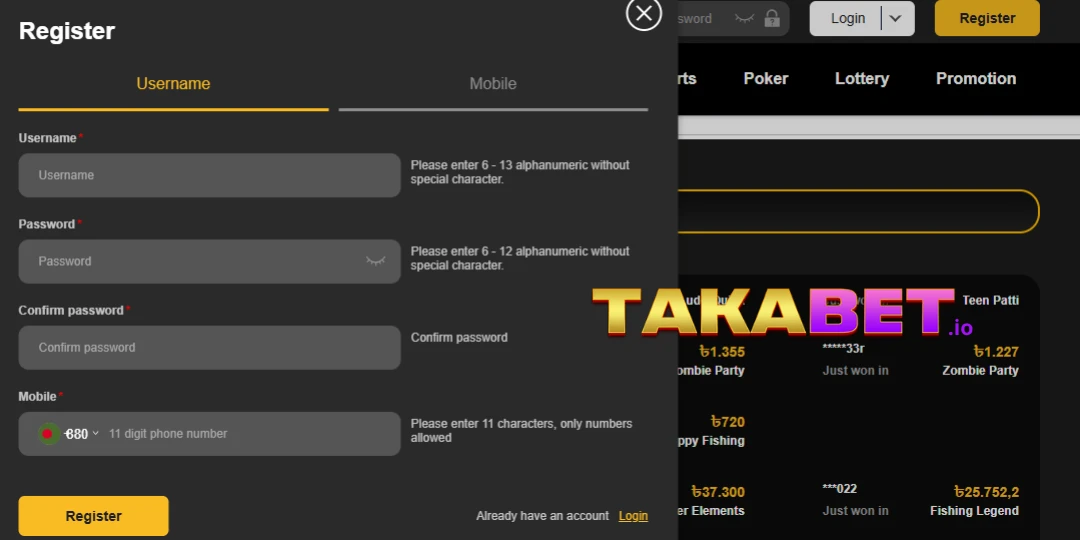This screenshot has width=1080, height=540.
Task: Open the country code dropdown arrow
Action: pos(95,433)
